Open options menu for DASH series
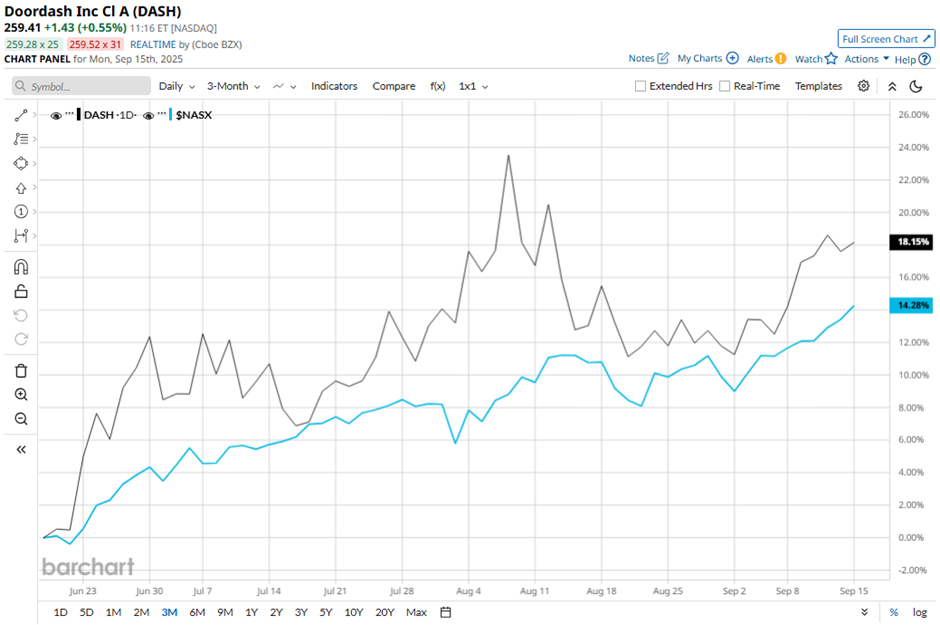 pos(70,114)
